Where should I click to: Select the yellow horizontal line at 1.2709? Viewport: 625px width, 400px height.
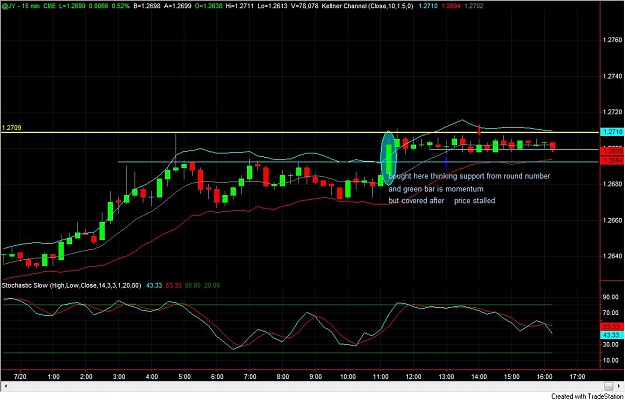coord(299,132)
